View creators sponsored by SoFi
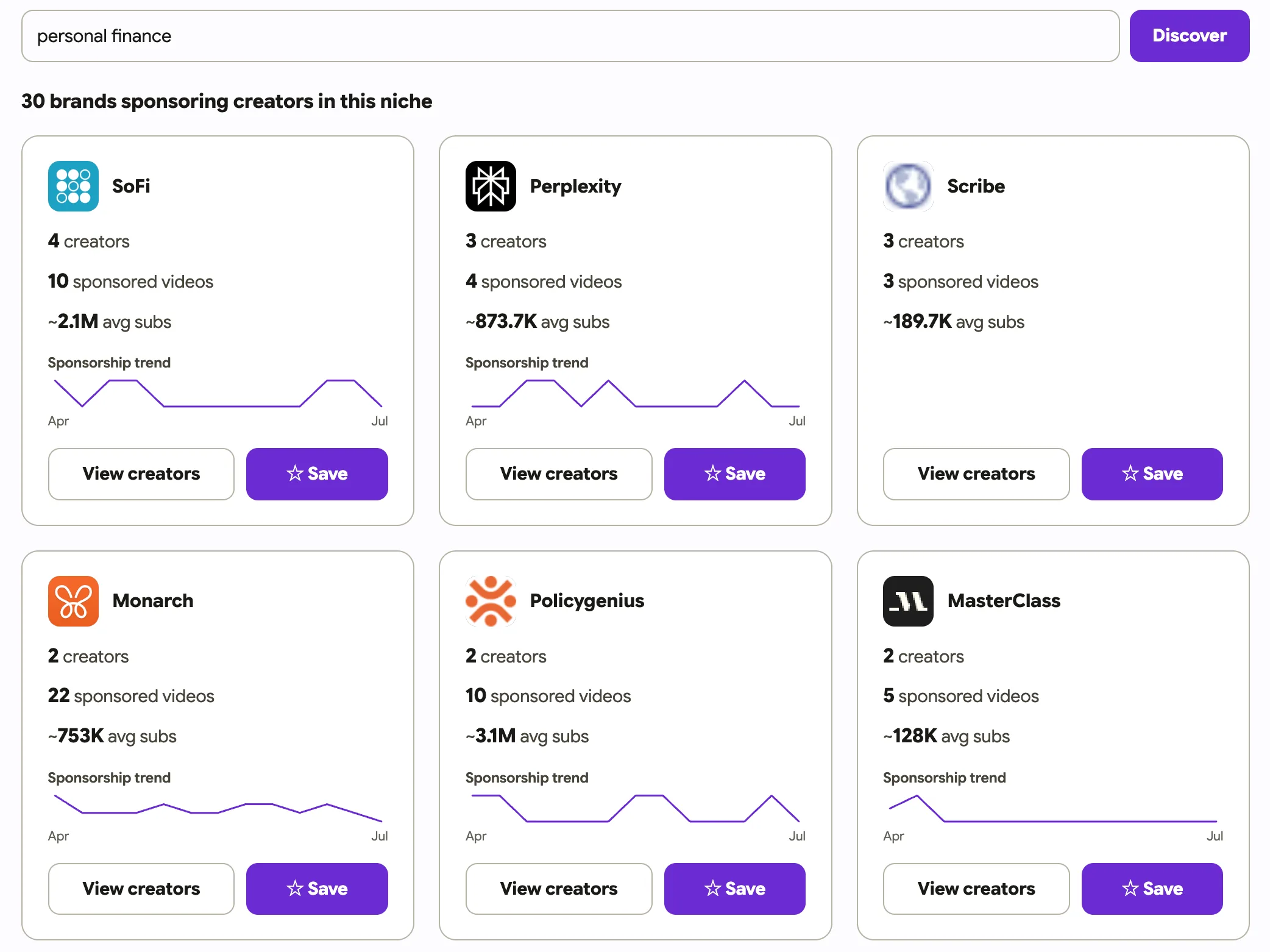Screen dimensions: 1270x952 (141, 474)
